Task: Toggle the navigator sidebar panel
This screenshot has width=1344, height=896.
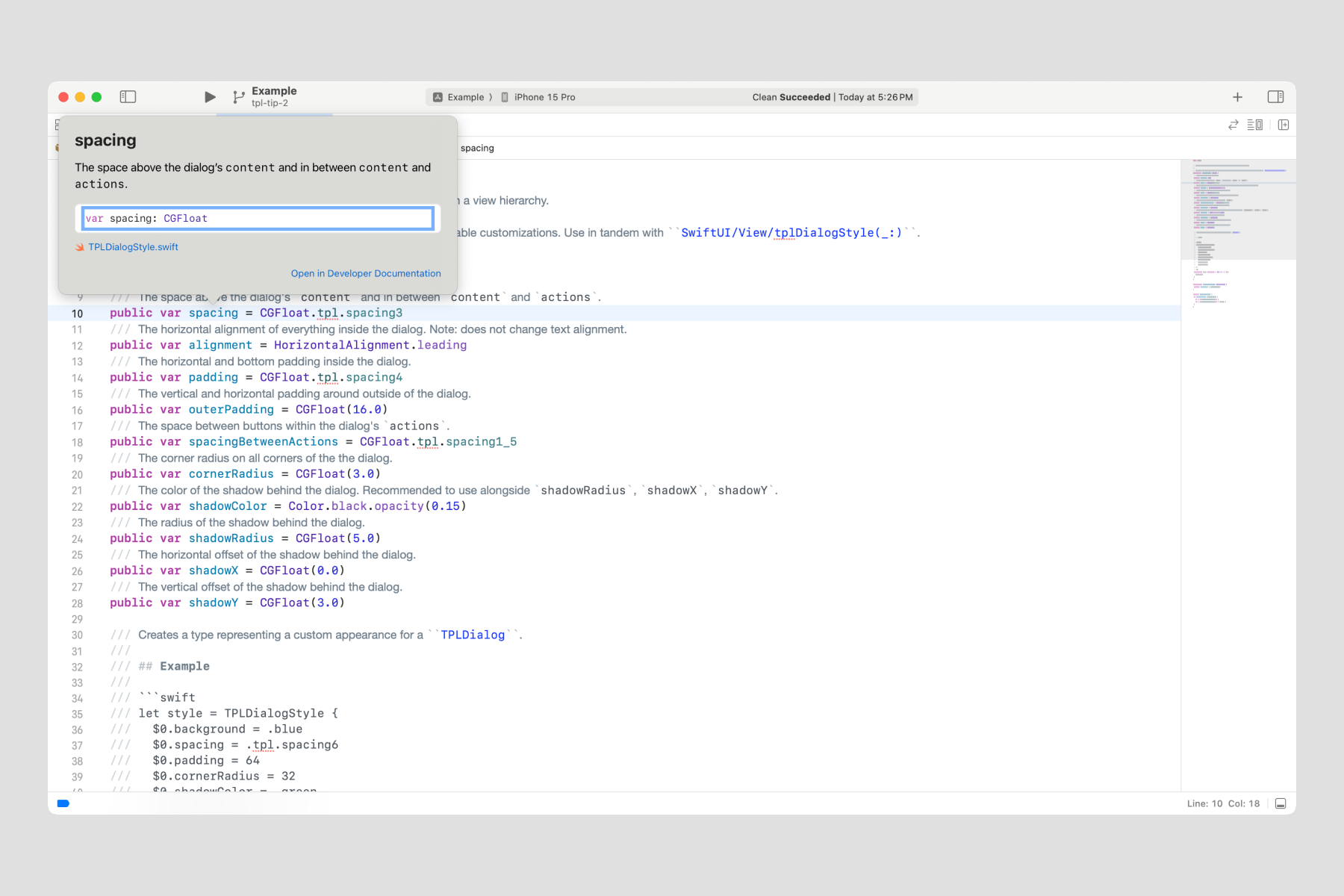Action: tap(128, 97)
